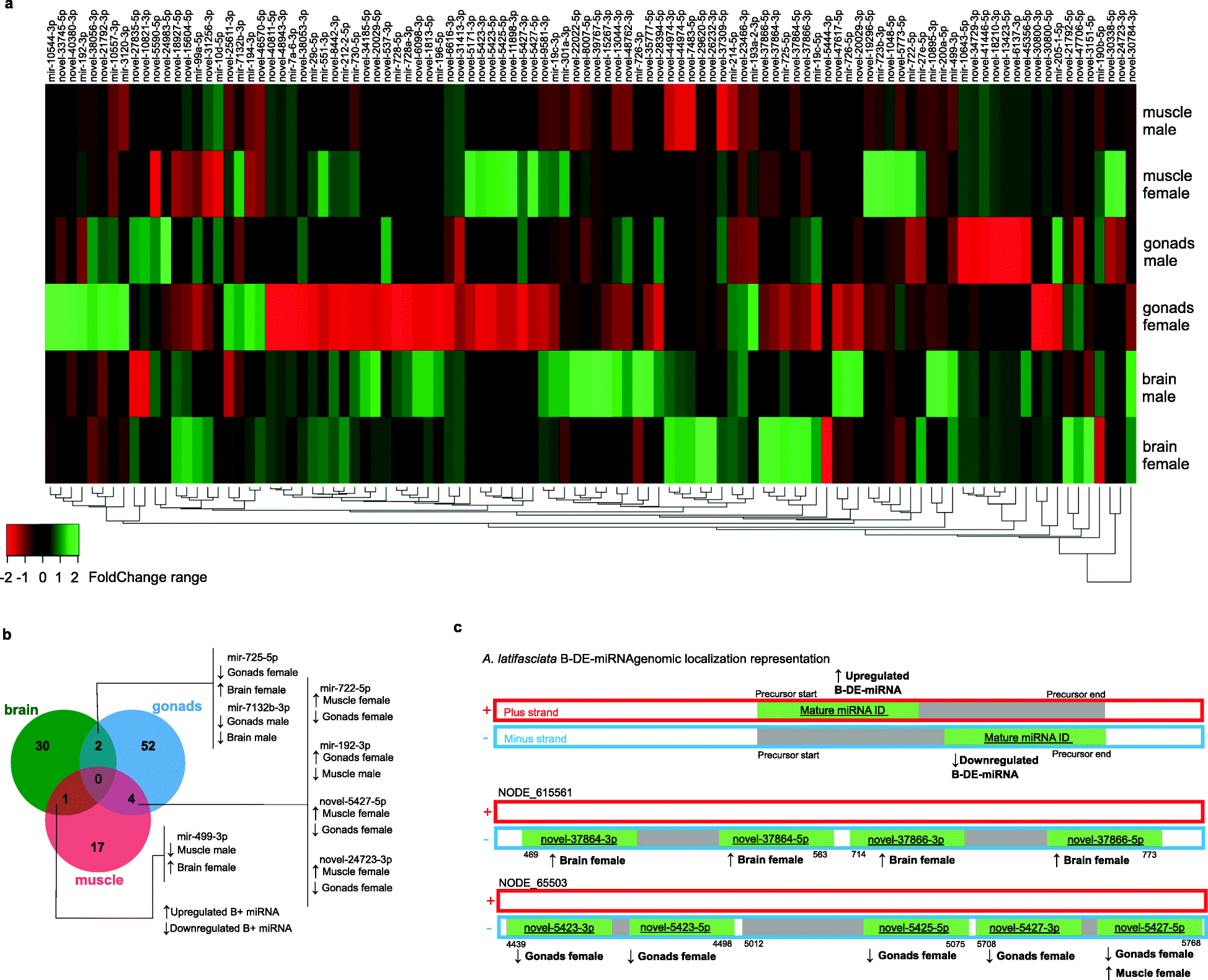The width and height of the screenshot is (1208, 980).
Task: Click the pink 'muscle' Venn diagram label
Action: pyautogui.click(x=99, y=880)
